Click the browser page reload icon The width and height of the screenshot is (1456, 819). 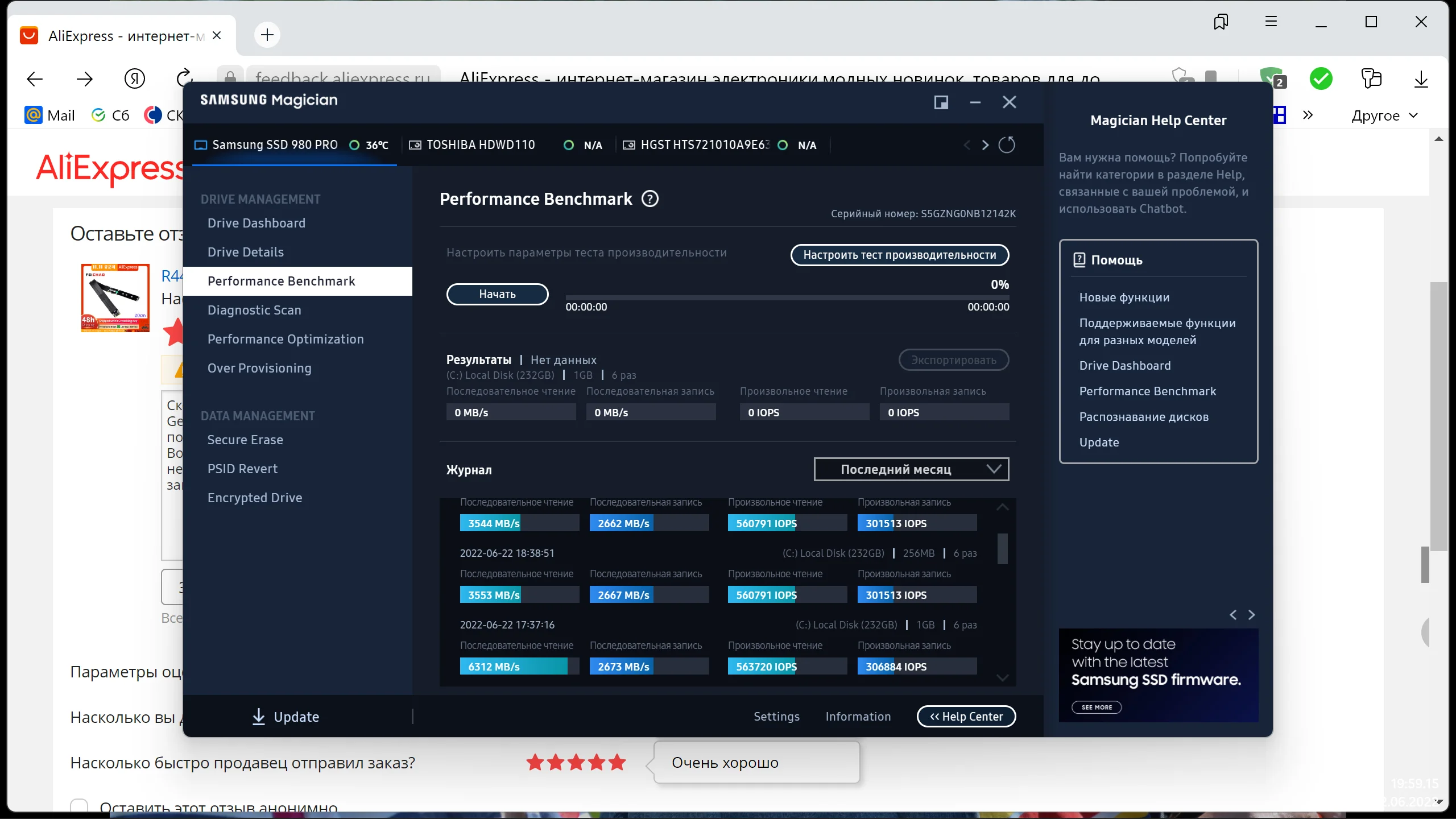(x=184, y=78)
